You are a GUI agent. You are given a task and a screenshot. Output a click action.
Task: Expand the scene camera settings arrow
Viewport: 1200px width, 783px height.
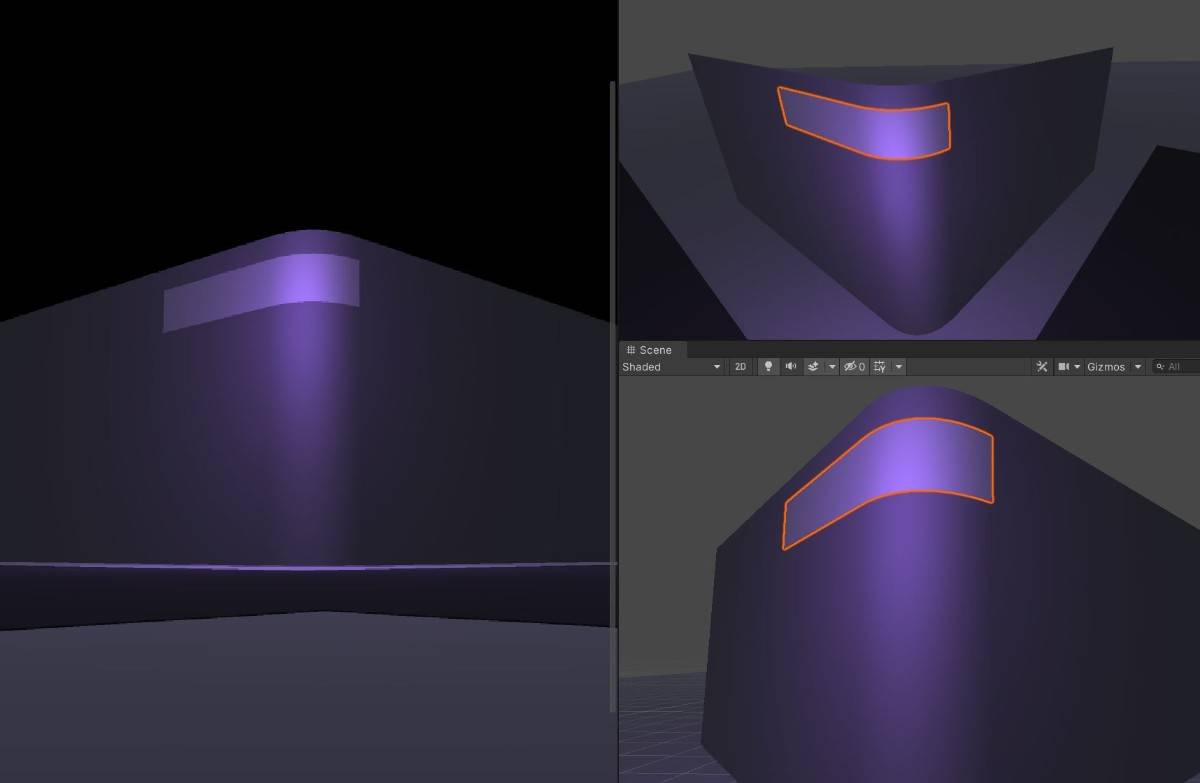click(x=1077, y=367)
